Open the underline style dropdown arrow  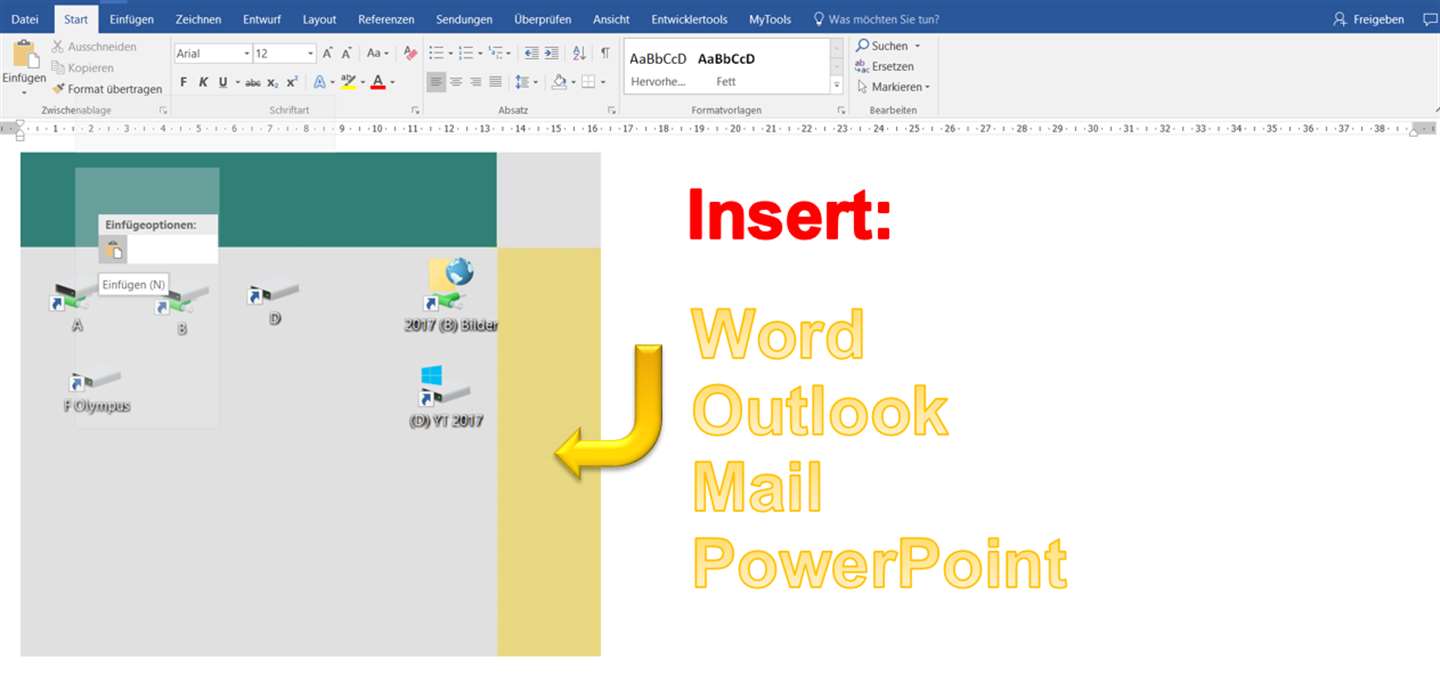237,82
